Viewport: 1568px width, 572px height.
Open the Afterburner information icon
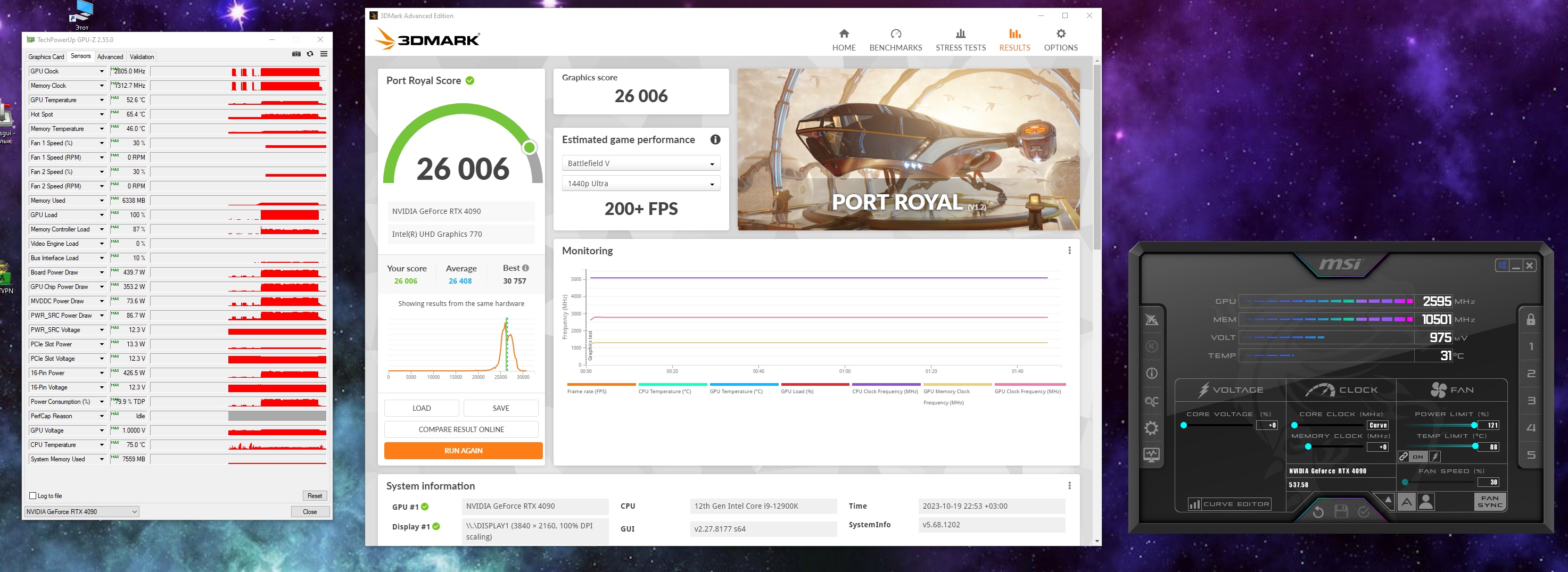1152,374
